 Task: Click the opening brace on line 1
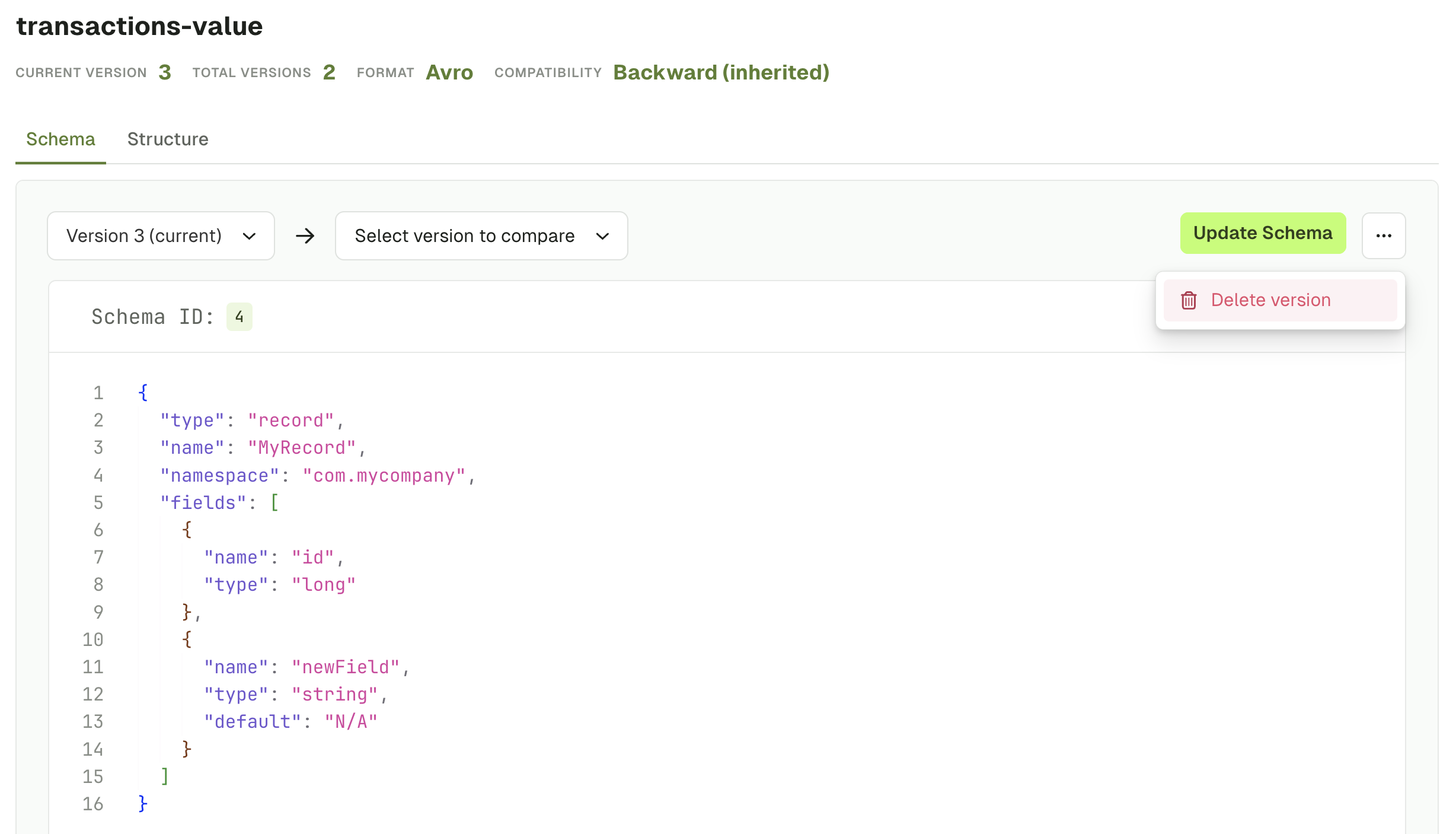[x=143, y=393]
